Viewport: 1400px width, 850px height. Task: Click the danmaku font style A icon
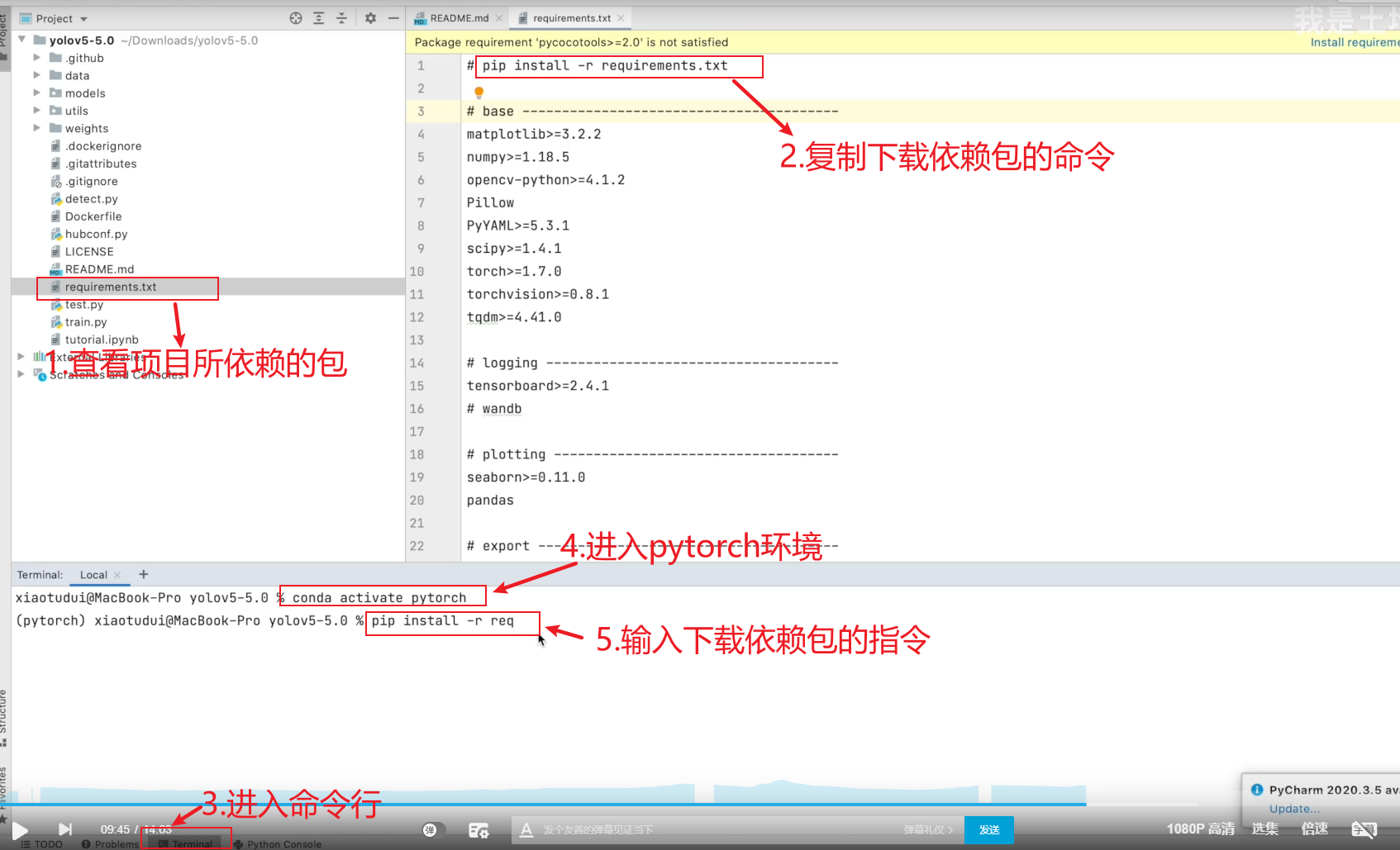pyautogui.click(x=526, y=829)
